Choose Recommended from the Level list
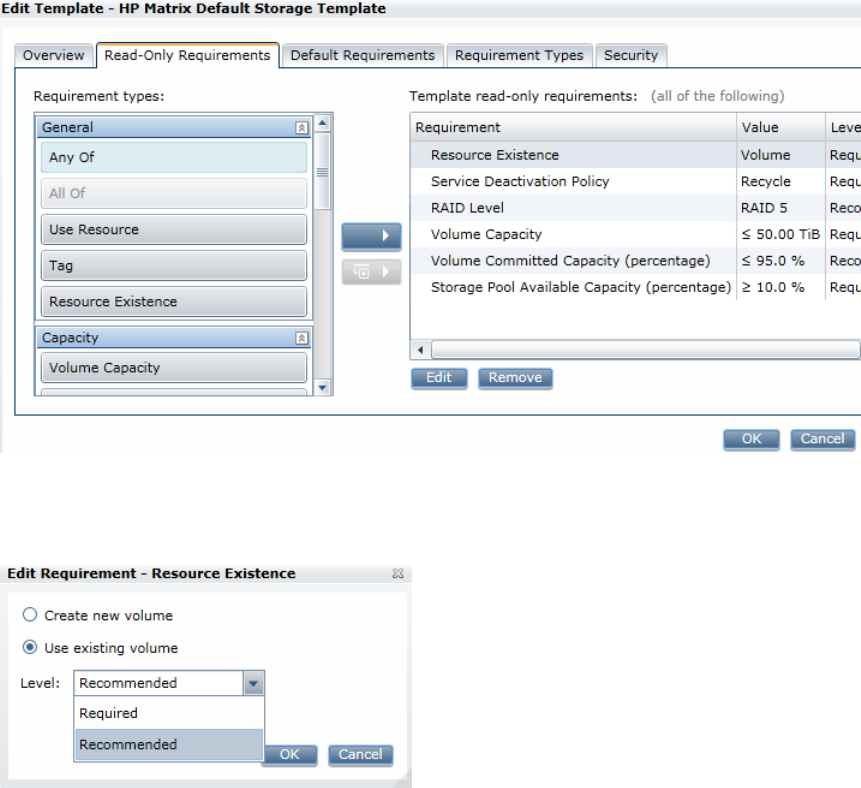 click(x=169, y=745)
